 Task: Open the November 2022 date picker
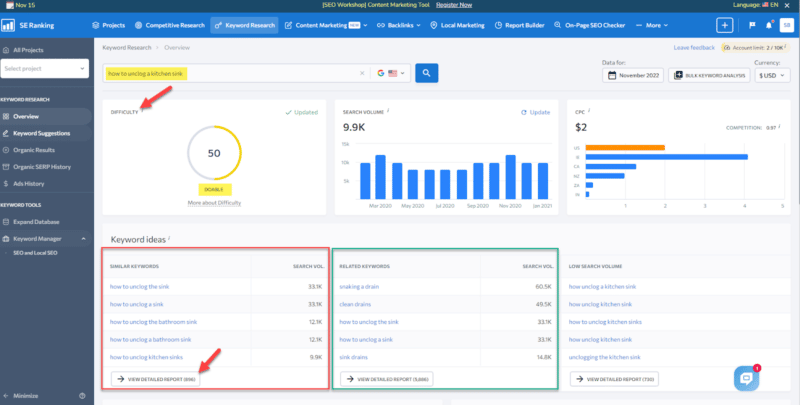(x=634, y=75)
